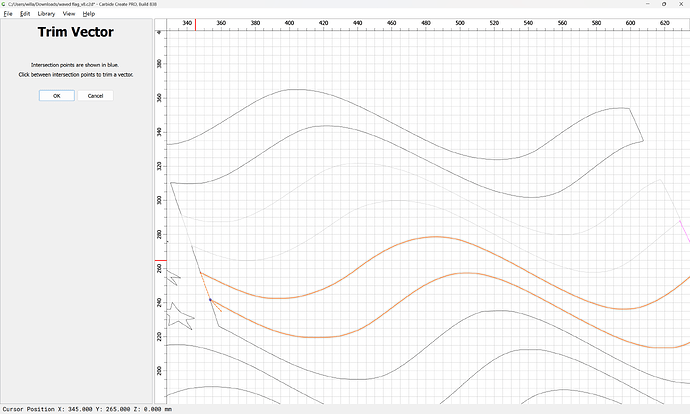This screenshot has height=414, width=690.
Task: Click the Cursor Position status bar text
Action: 70,409
